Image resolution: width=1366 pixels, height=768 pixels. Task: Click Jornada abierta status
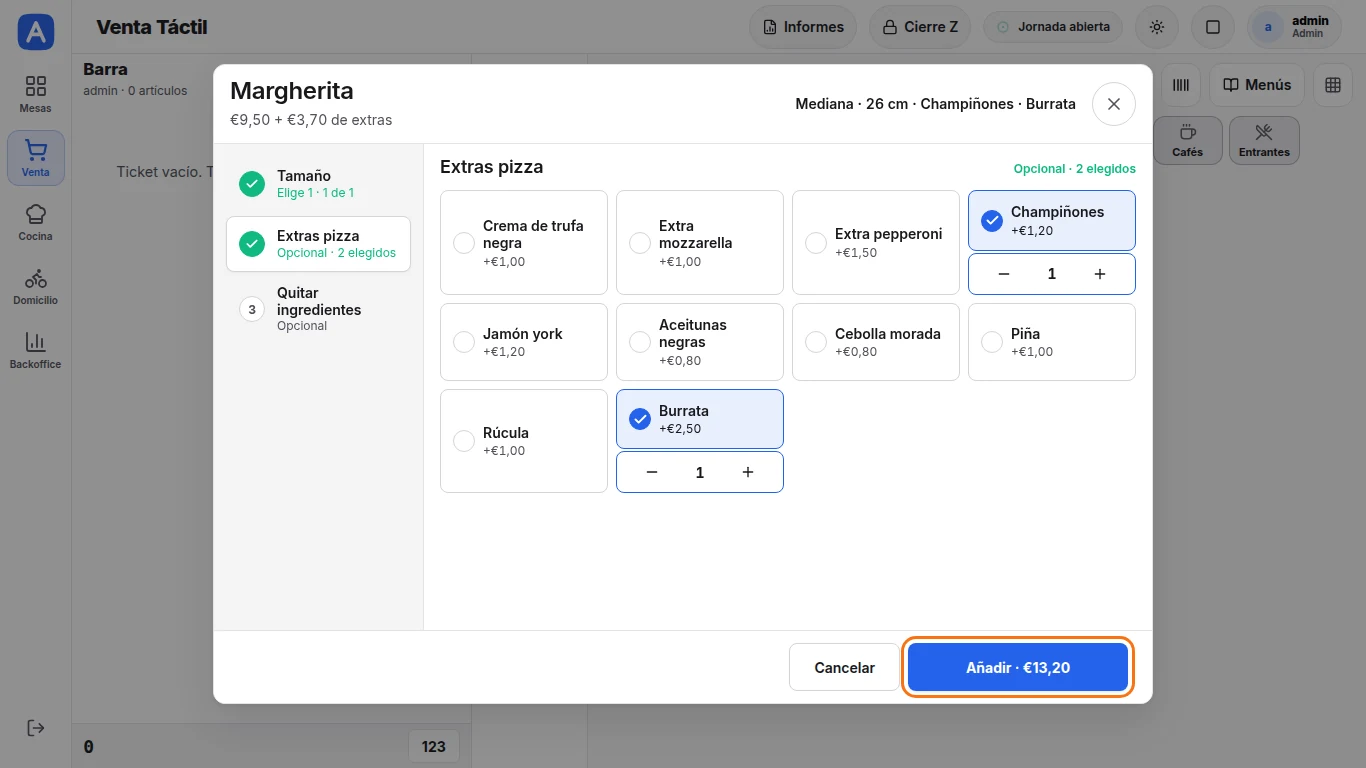[x=1053, y=27]
